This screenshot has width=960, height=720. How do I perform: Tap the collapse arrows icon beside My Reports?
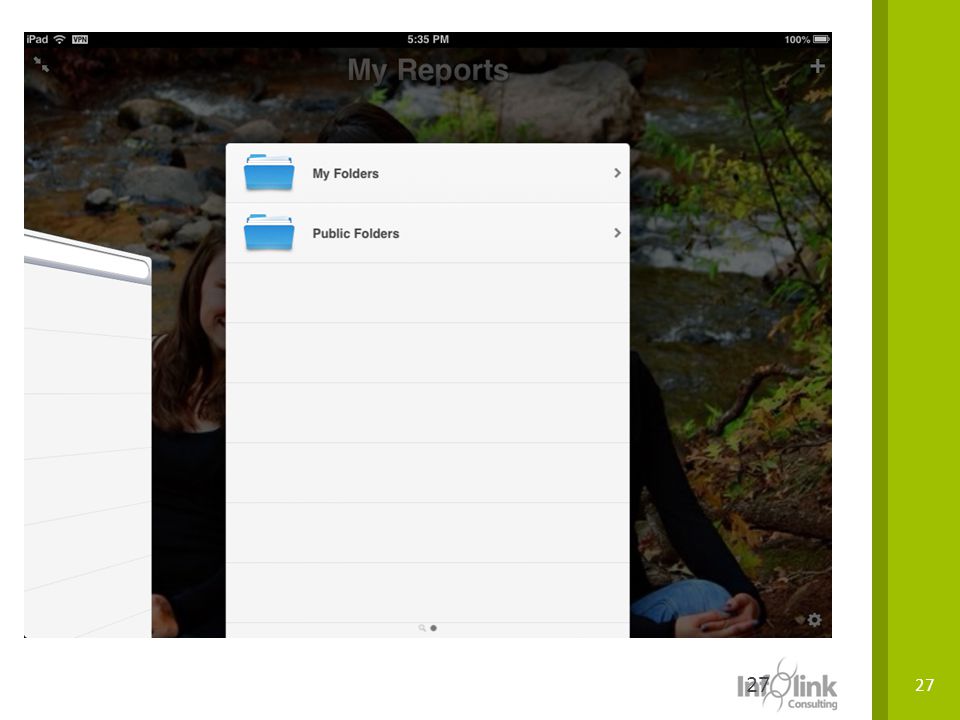point(41,64)
